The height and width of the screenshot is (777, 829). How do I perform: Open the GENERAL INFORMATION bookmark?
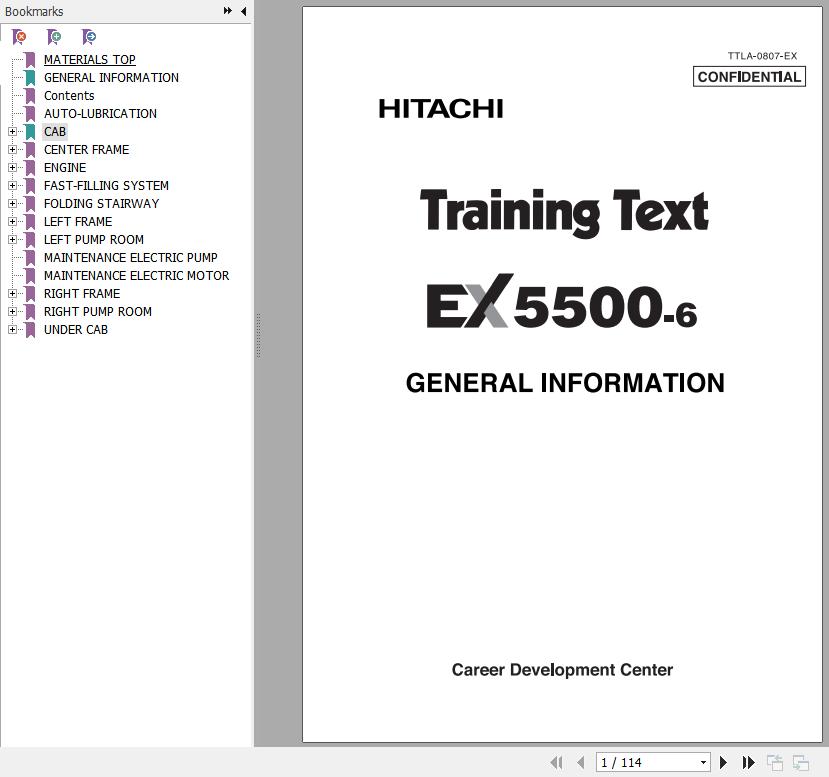coord(111,78)
